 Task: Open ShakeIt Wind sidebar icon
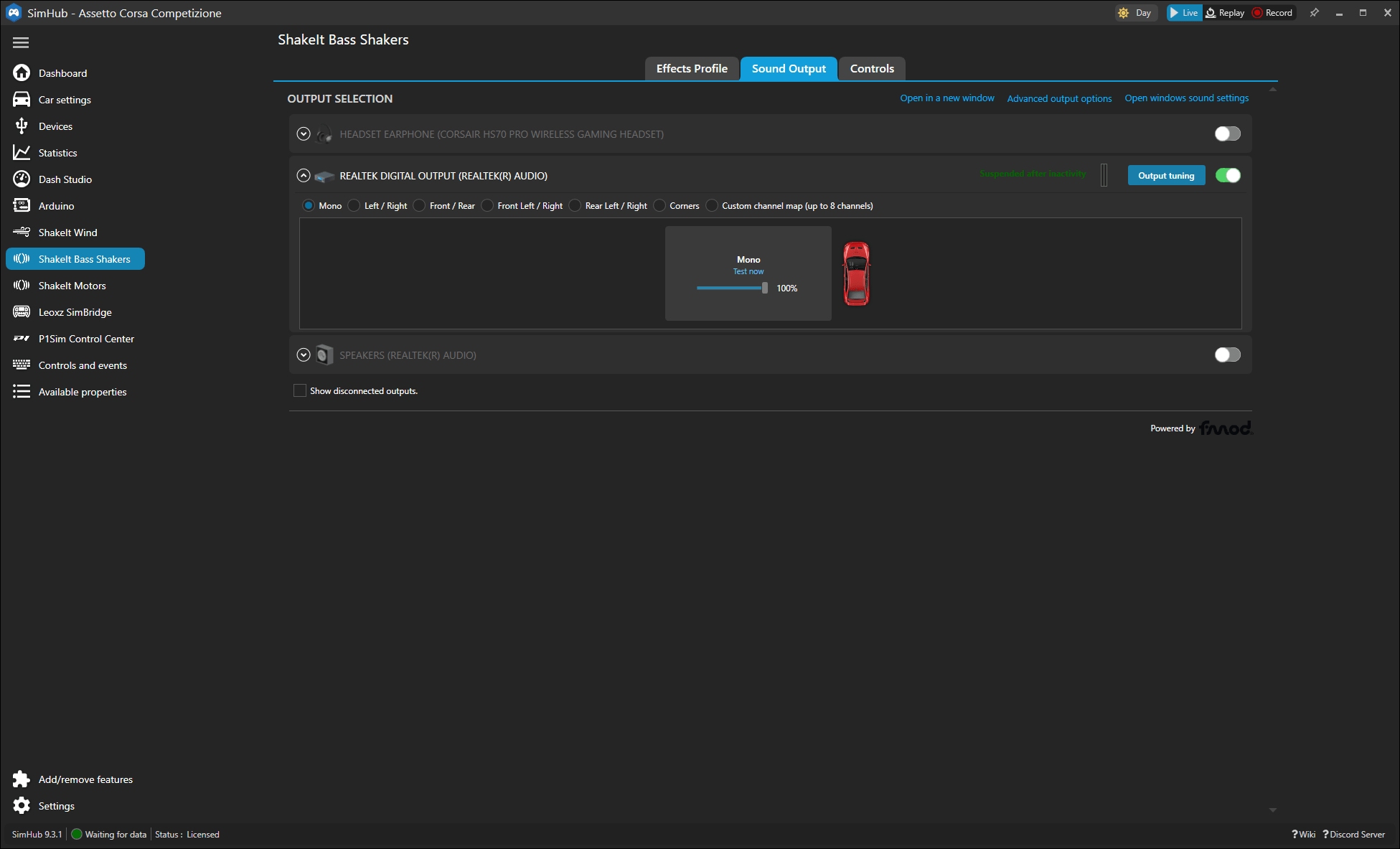tap(22, 233)
